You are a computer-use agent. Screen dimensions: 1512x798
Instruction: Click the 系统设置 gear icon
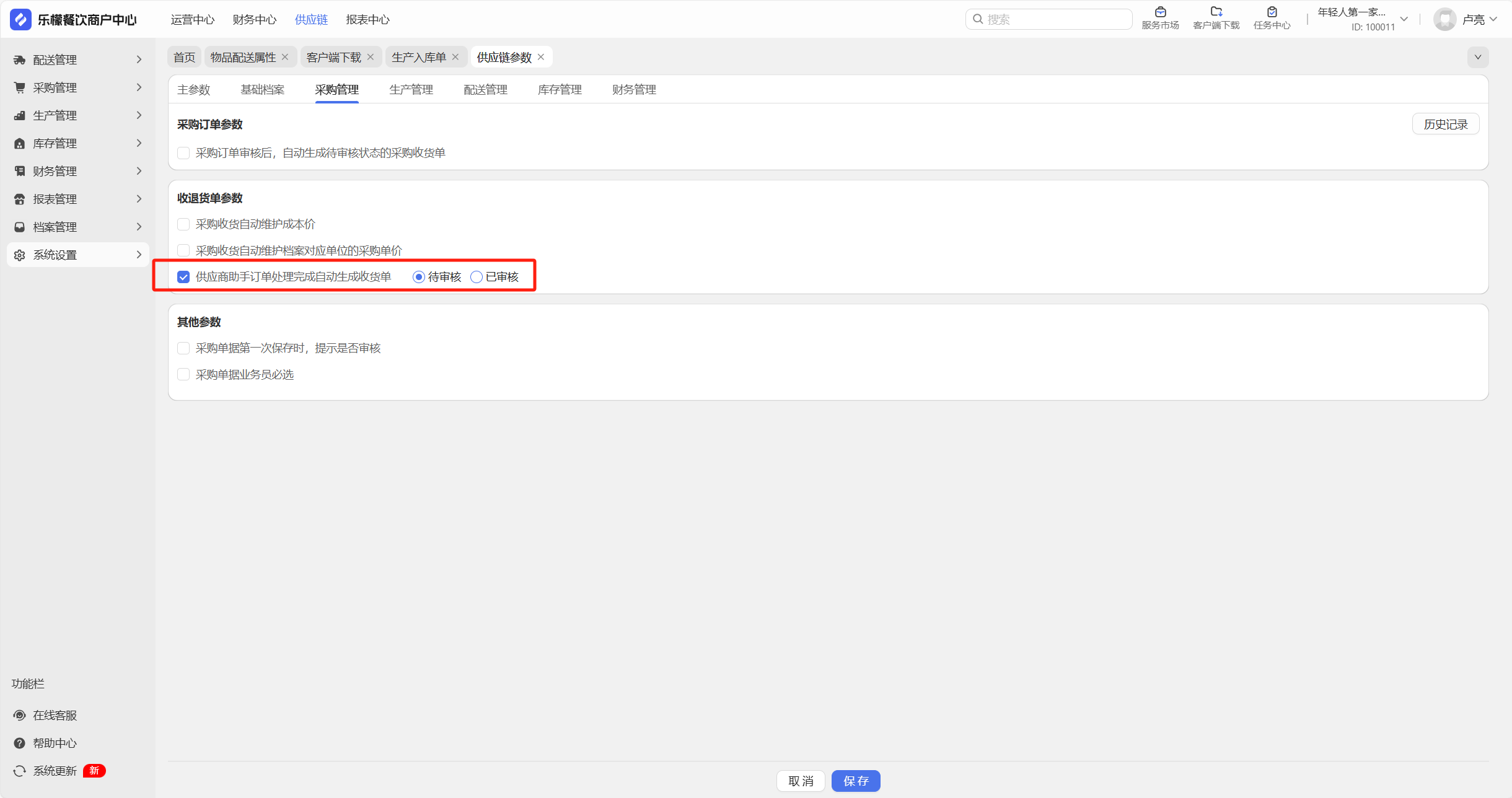pyautogui.click(x=20, y=255)
